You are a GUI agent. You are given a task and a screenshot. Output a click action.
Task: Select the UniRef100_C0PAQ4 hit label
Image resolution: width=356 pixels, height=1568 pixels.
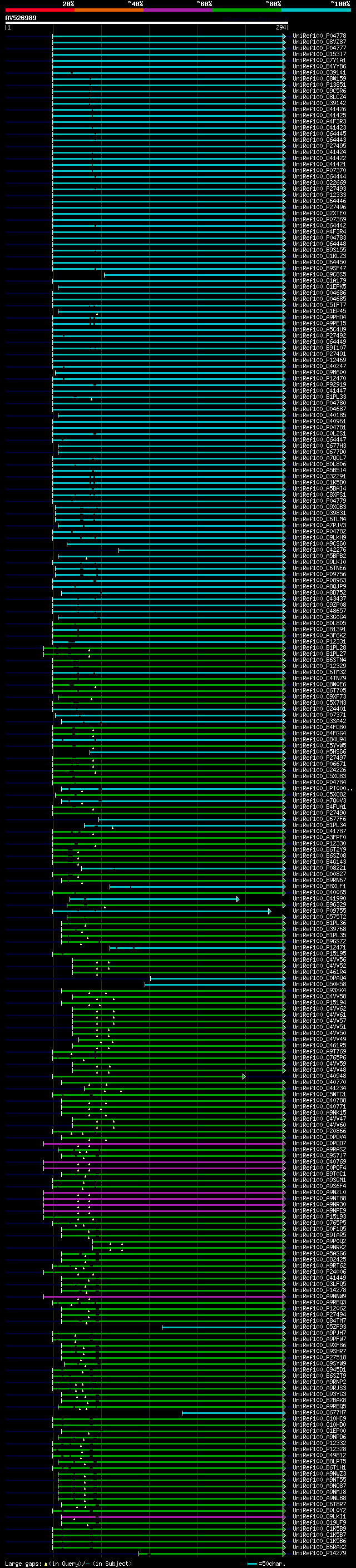tap(319, 978)
